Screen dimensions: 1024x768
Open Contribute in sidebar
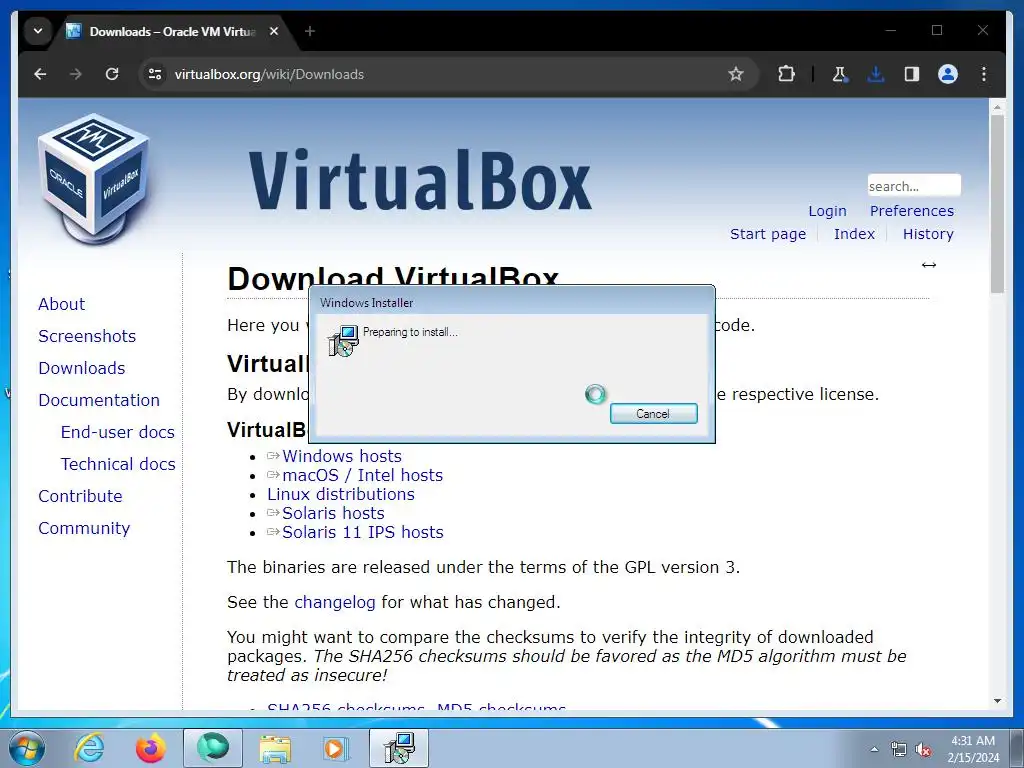[80, 496]
